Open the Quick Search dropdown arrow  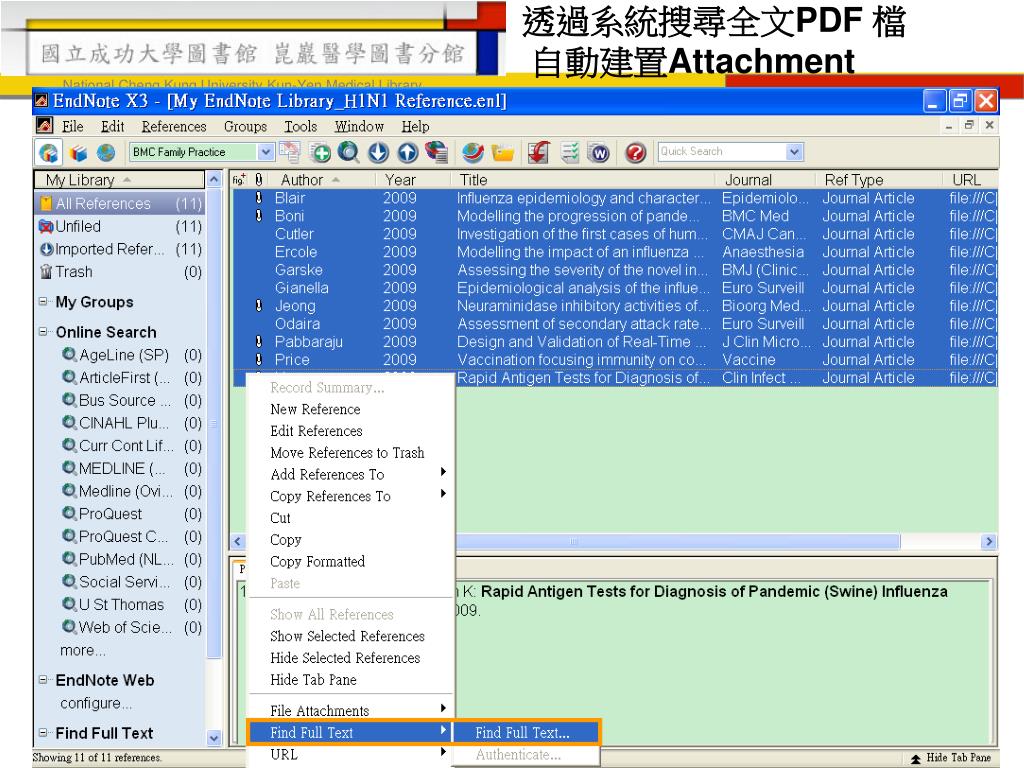(794, 152)
